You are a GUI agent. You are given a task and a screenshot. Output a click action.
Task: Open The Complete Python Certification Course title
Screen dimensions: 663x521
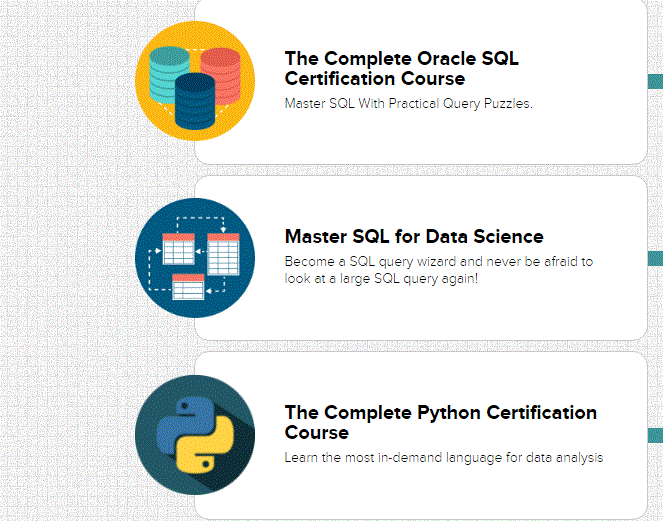click(x=441, y=422)
